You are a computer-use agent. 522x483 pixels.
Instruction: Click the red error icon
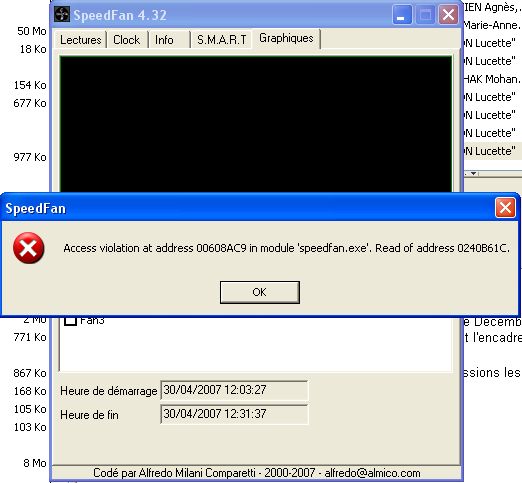click(29, 248)
